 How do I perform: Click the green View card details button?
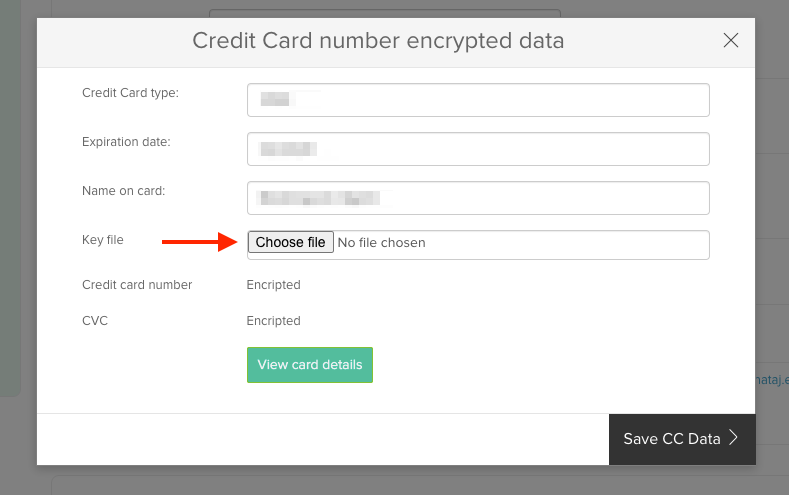pyautogui.click(x=310, y=365)
